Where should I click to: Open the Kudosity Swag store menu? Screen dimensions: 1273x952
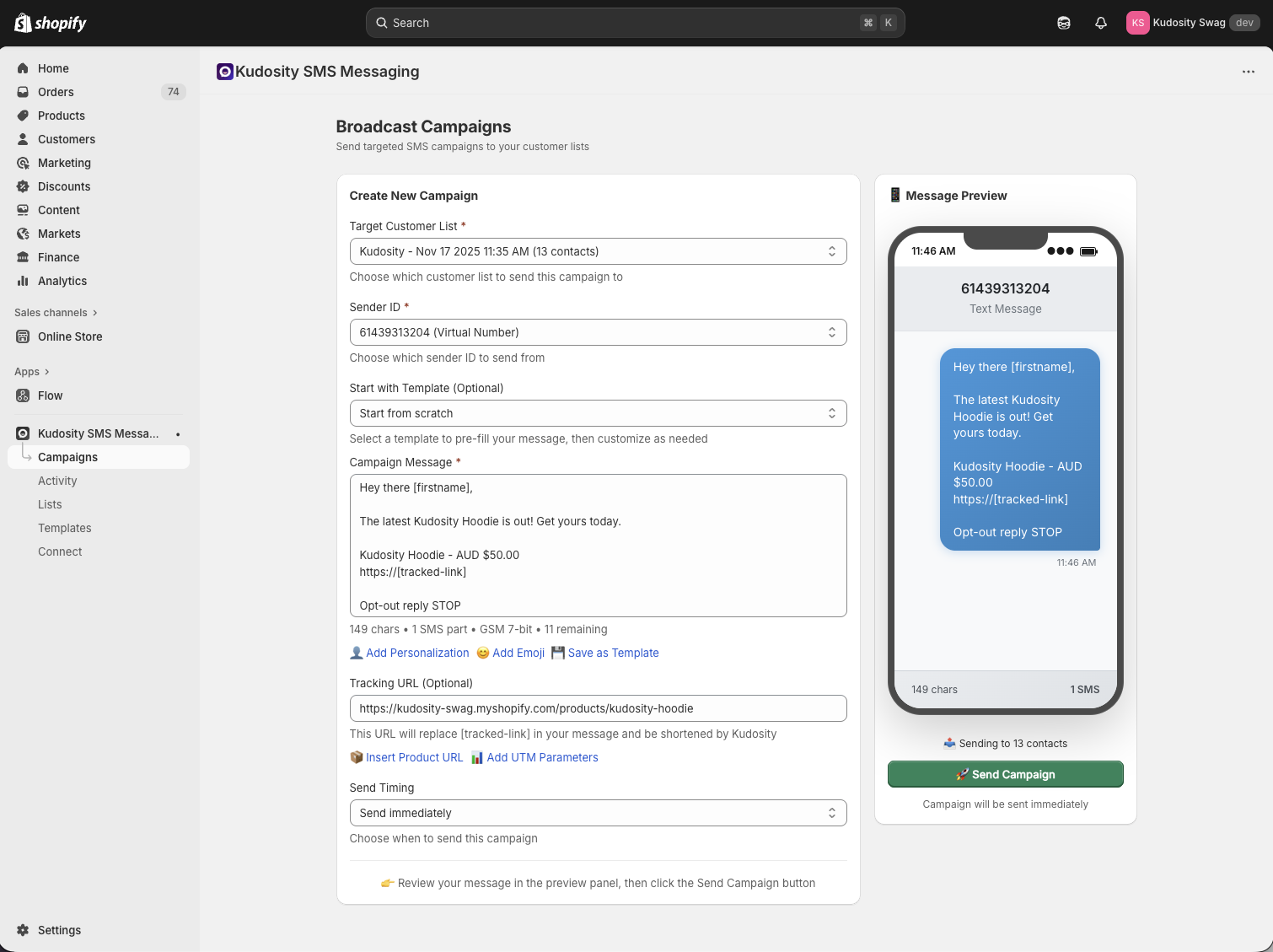pos(1193,23)
